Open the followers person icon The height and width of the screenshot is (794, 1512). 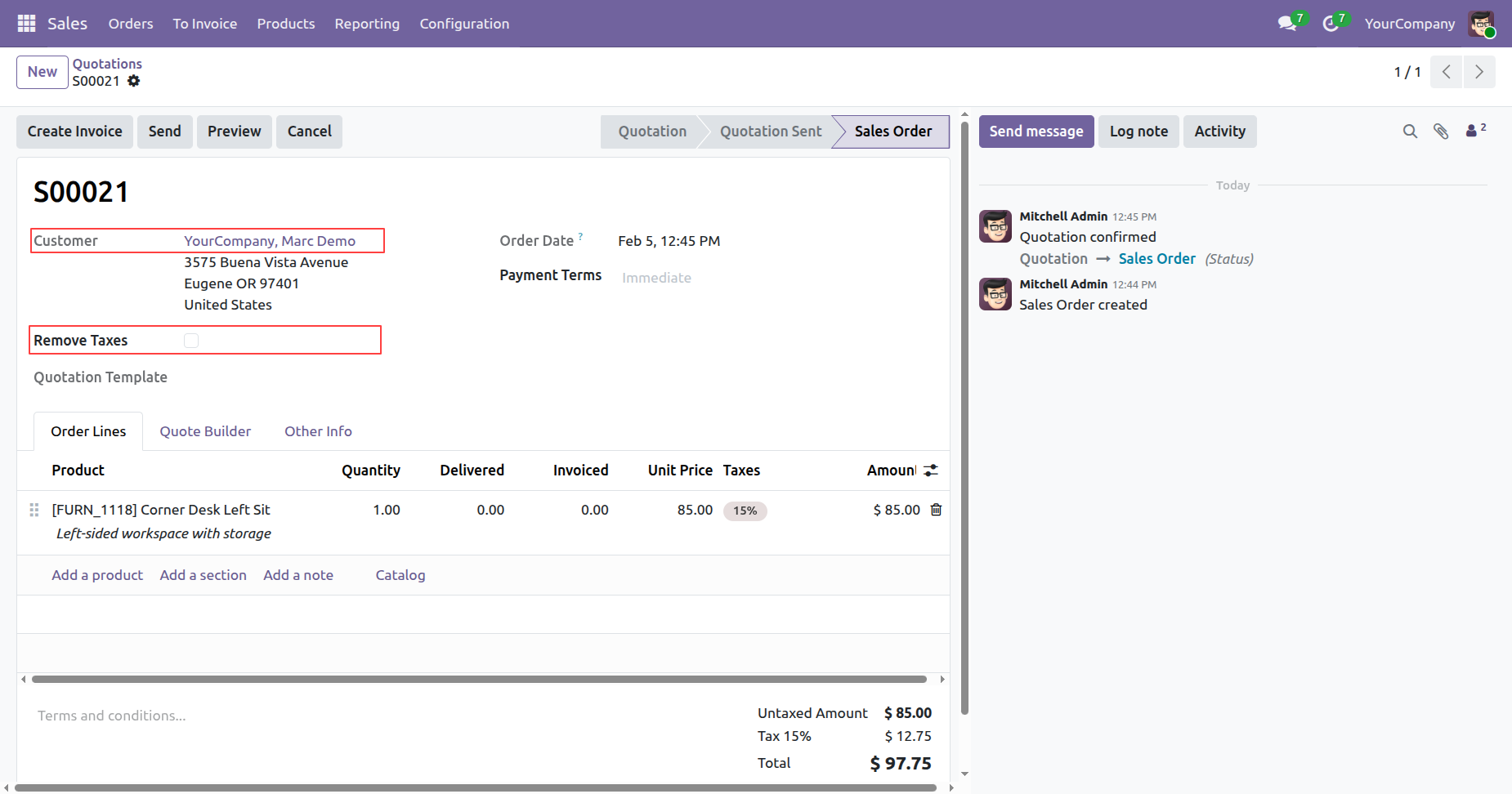tap(1473, 131)
